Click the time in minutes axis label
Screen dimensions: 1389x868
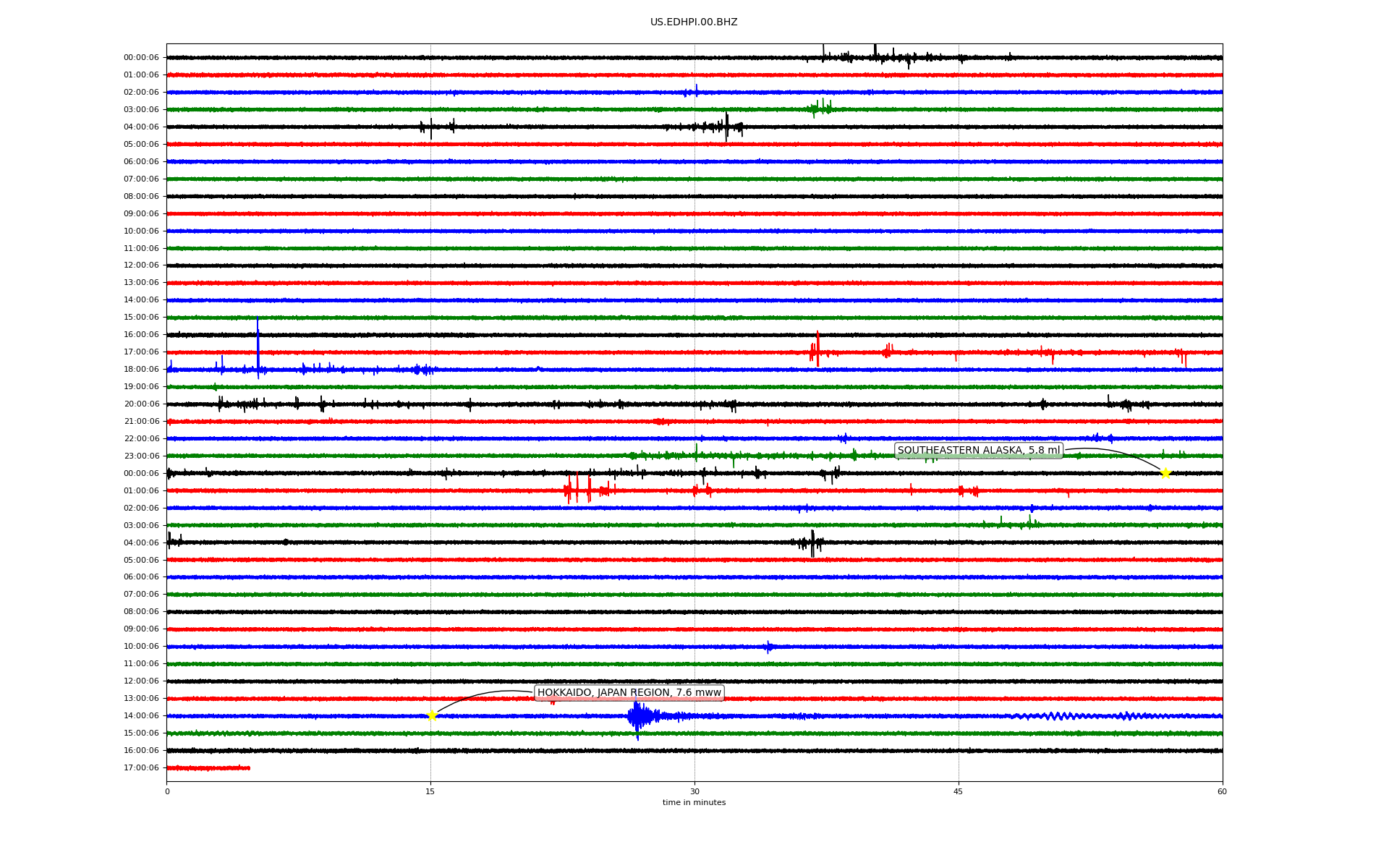pos(693,802)
